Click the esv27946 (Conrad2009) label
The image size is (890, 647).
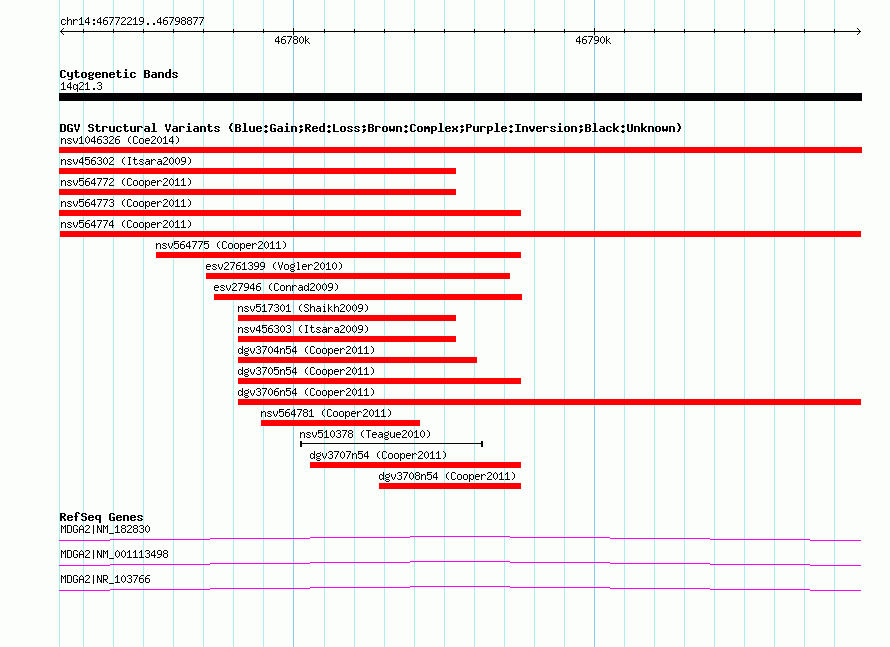(276, 287)
